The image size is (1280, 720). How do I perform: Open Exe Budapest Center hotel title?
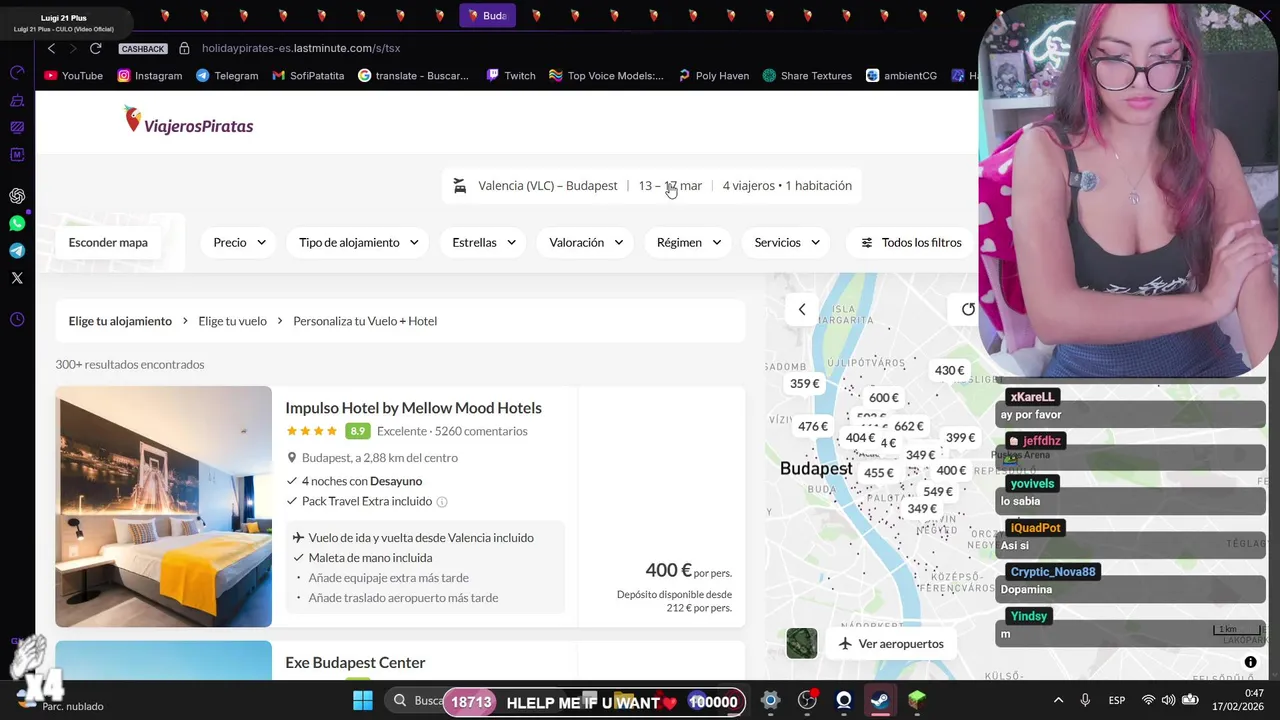coord(355,663)
